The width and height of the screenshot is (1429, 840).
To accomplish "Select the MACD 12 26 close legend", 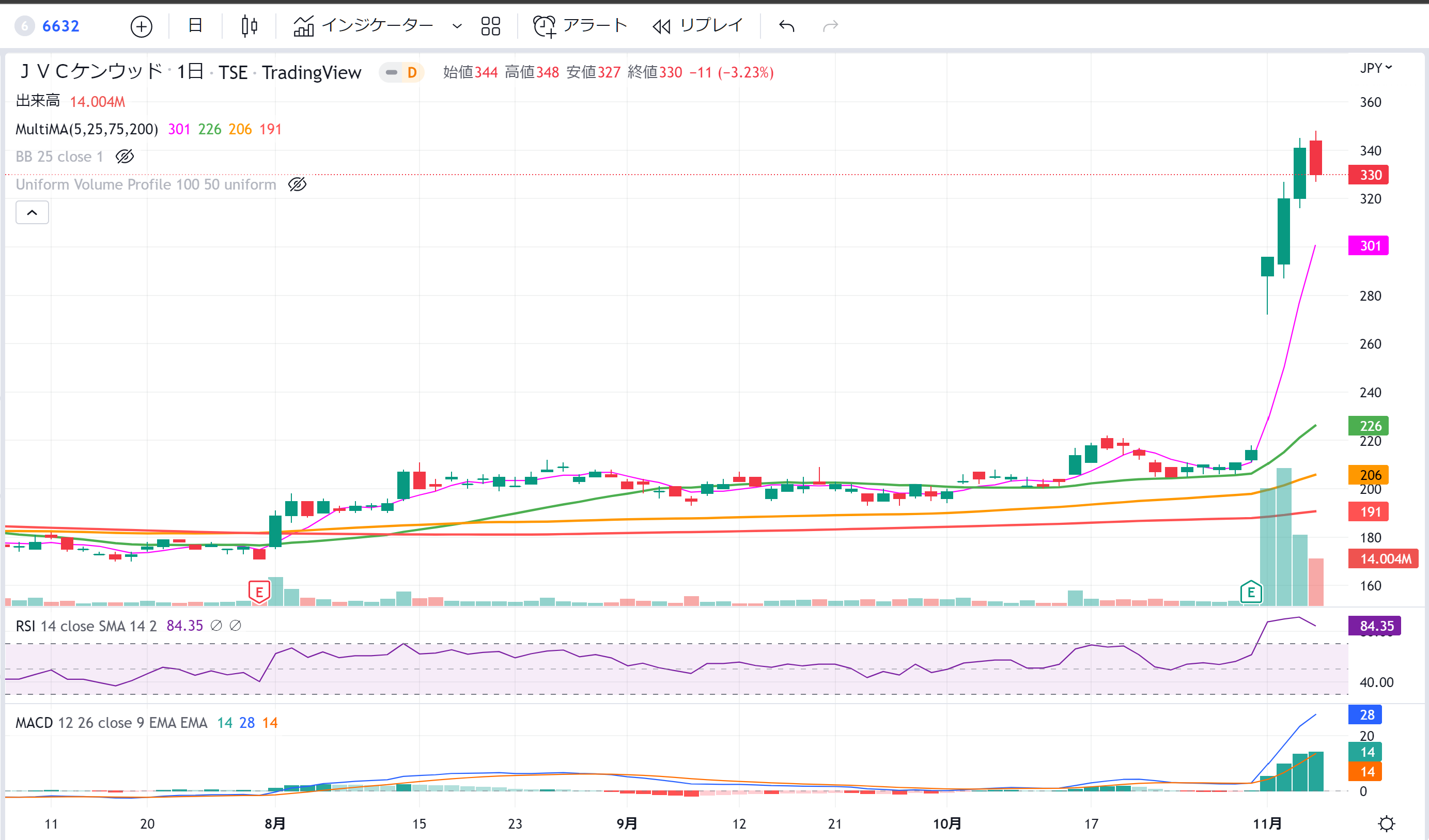I will tap(111, 723).
